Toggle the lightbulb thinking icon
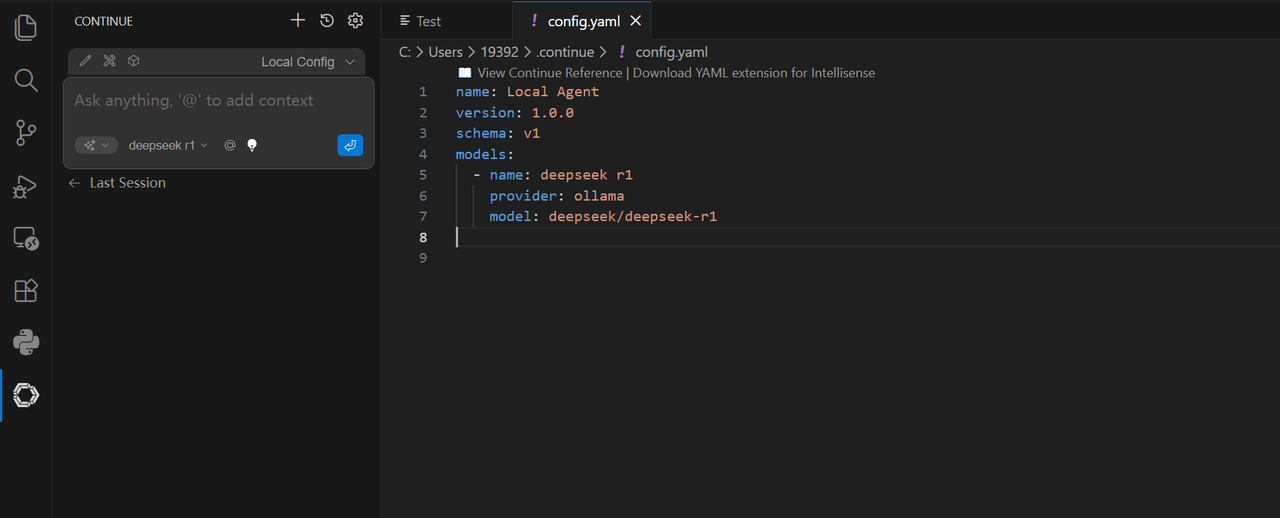The height and width of the screenshot is (518, 1280). (x=252, y=145)
